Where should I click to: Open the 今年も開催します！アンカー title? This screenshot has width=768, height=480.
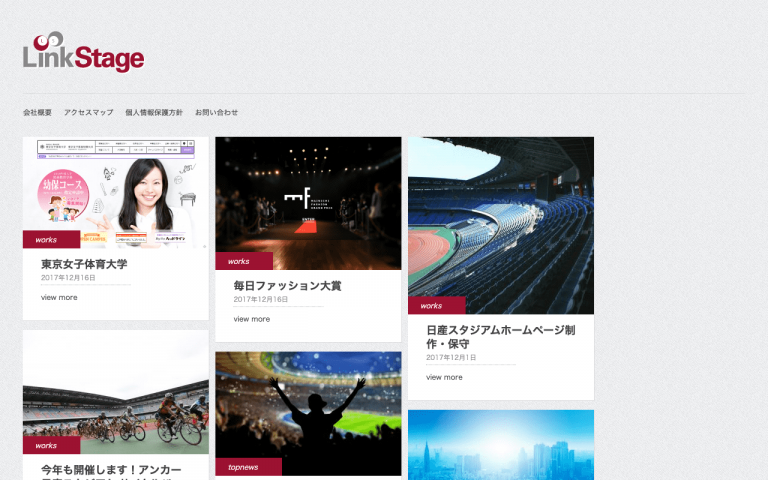coord(111,472)
